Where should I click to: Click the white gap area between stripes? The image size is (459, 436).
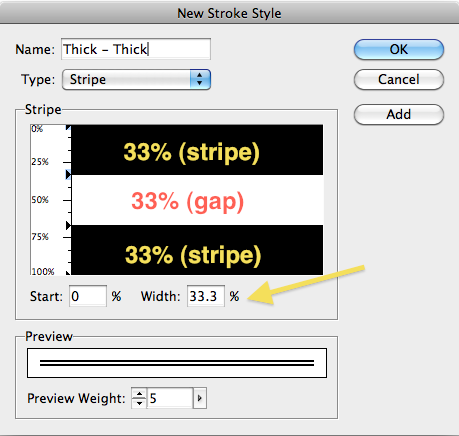[197, 200]
